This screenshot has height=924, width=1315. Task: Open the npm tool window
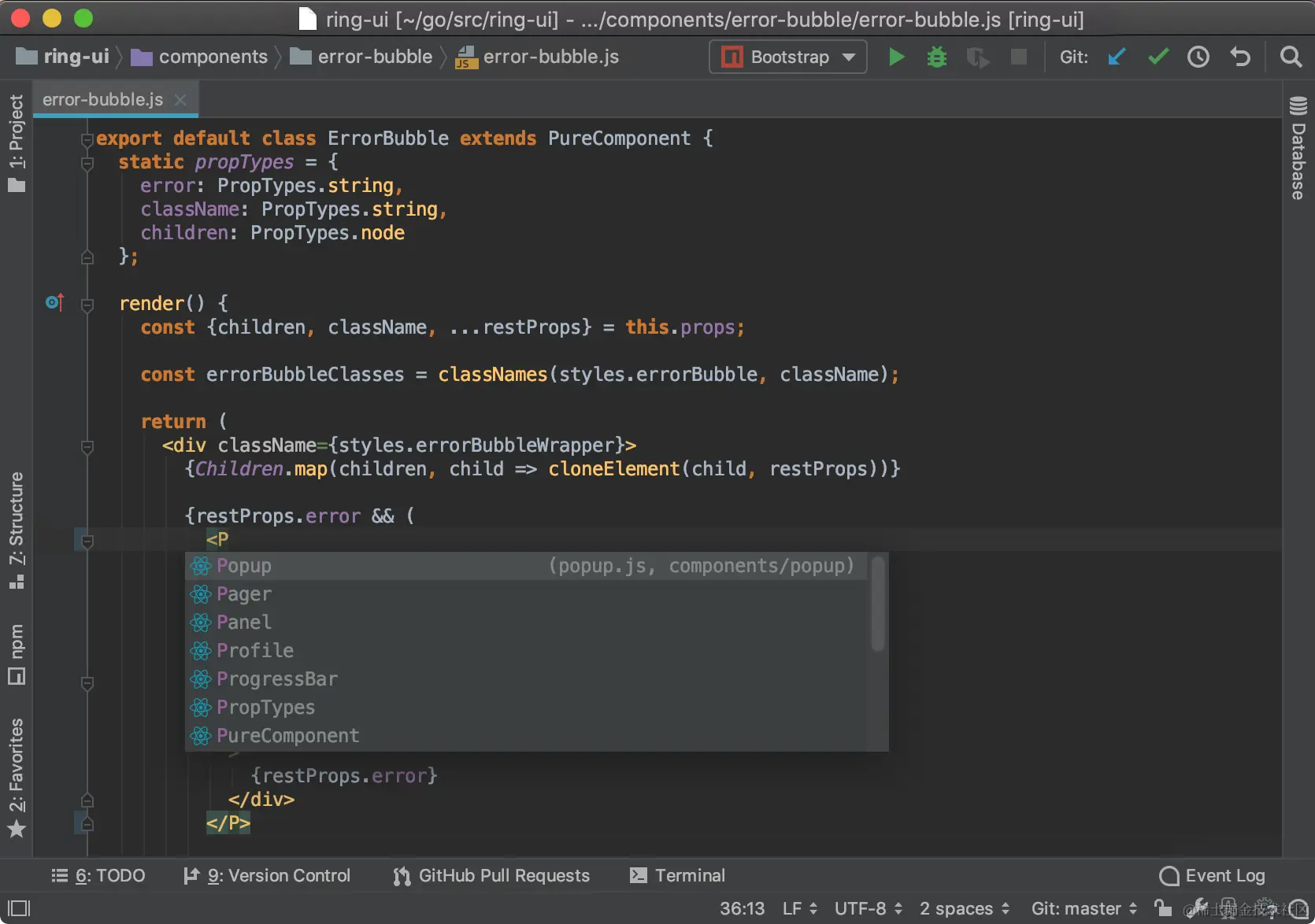(x=17, y=653)
